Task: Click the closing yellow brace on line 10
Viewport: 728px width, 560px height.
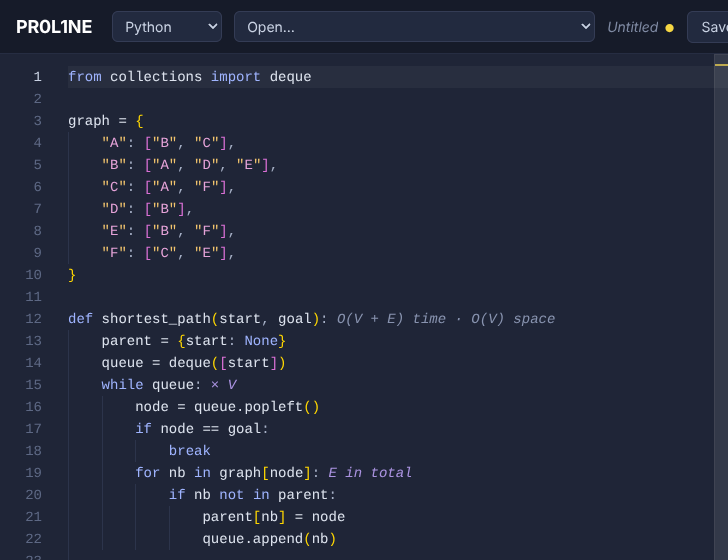Action: pos(72,275)
